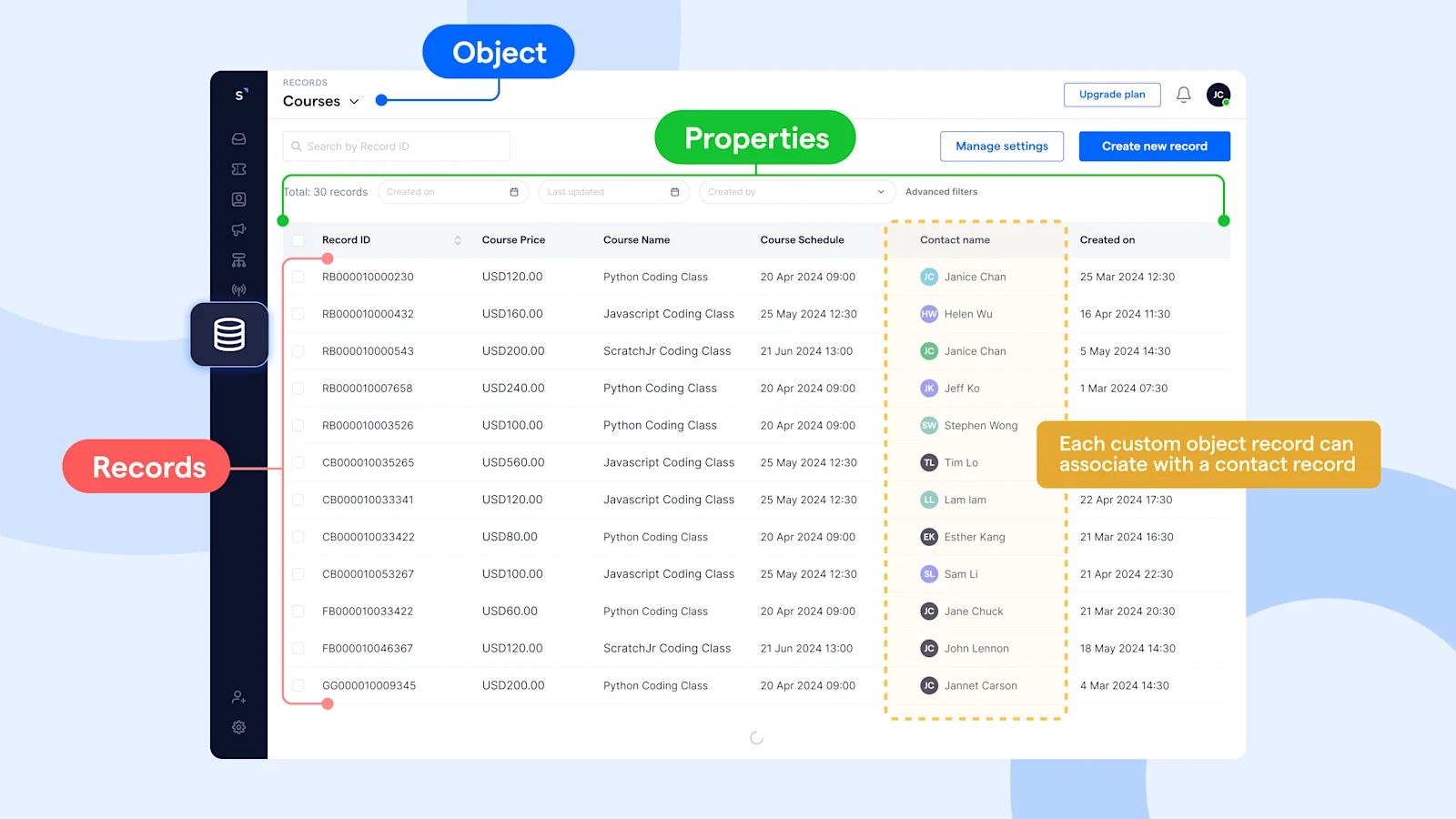The height and width of the screenshot is (819, 1456).
Task: Open the ticket icon in sidebar
Action: click(238, 169)
